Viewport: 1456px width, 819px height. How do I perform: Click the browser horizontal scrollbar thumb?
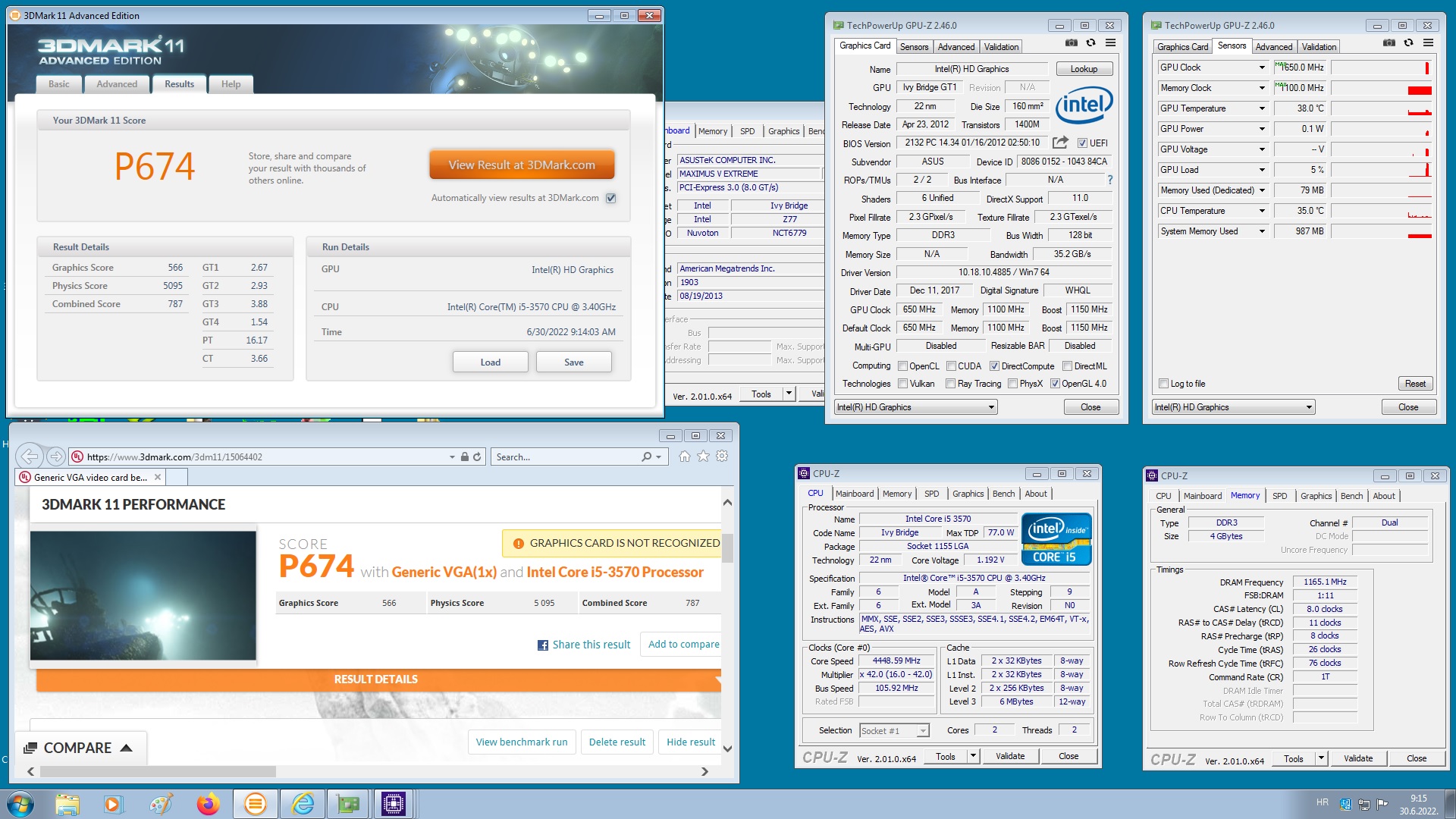coord(158,771)
